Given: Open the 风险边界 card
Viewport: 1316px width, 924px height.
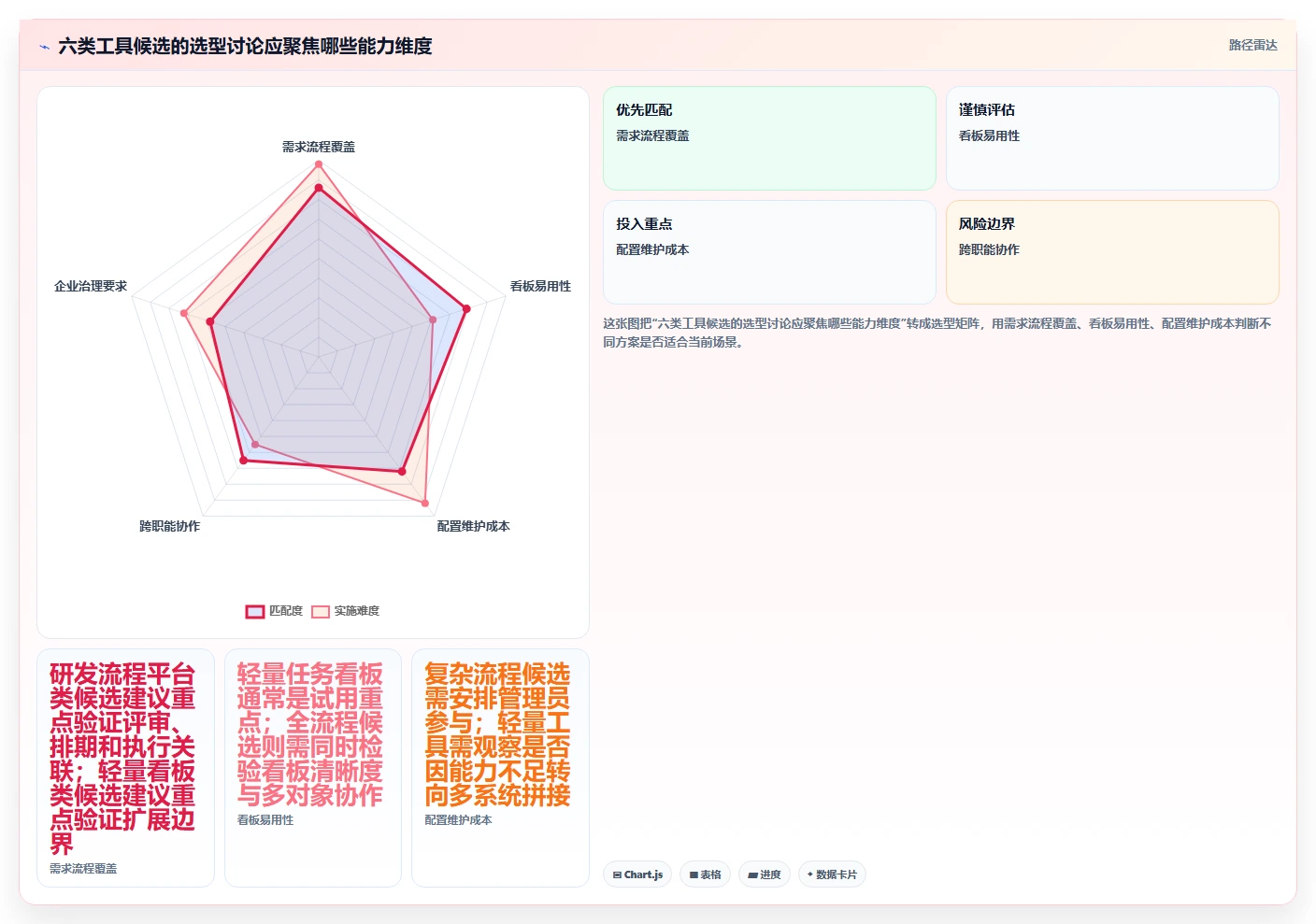Looking at the screenshot, I should click(x=1112, y=252).
